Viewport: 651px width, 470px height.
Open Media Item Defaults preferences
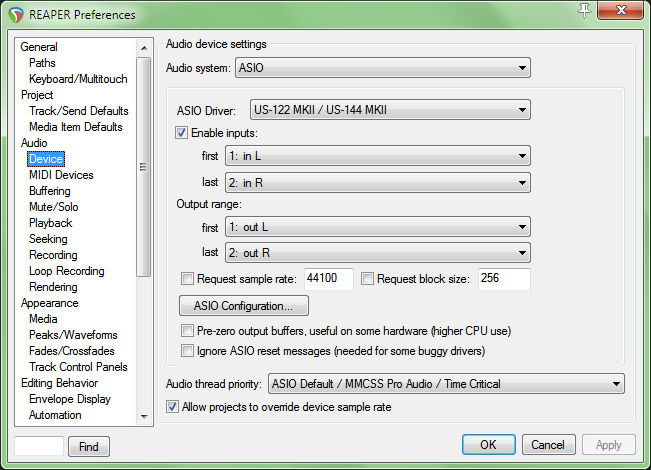pos(76,127)
